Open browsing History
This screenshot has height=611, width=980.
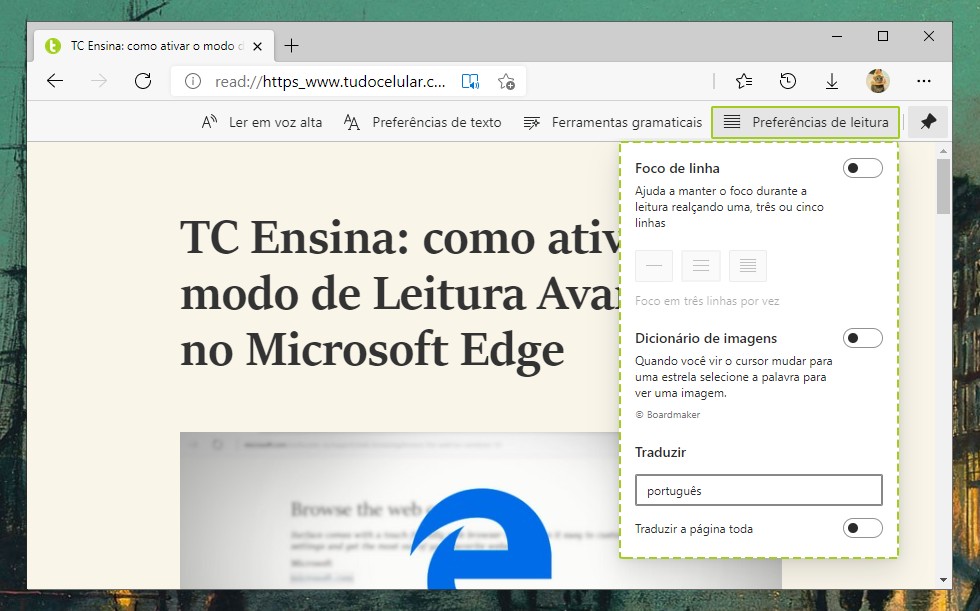(788, 81)
